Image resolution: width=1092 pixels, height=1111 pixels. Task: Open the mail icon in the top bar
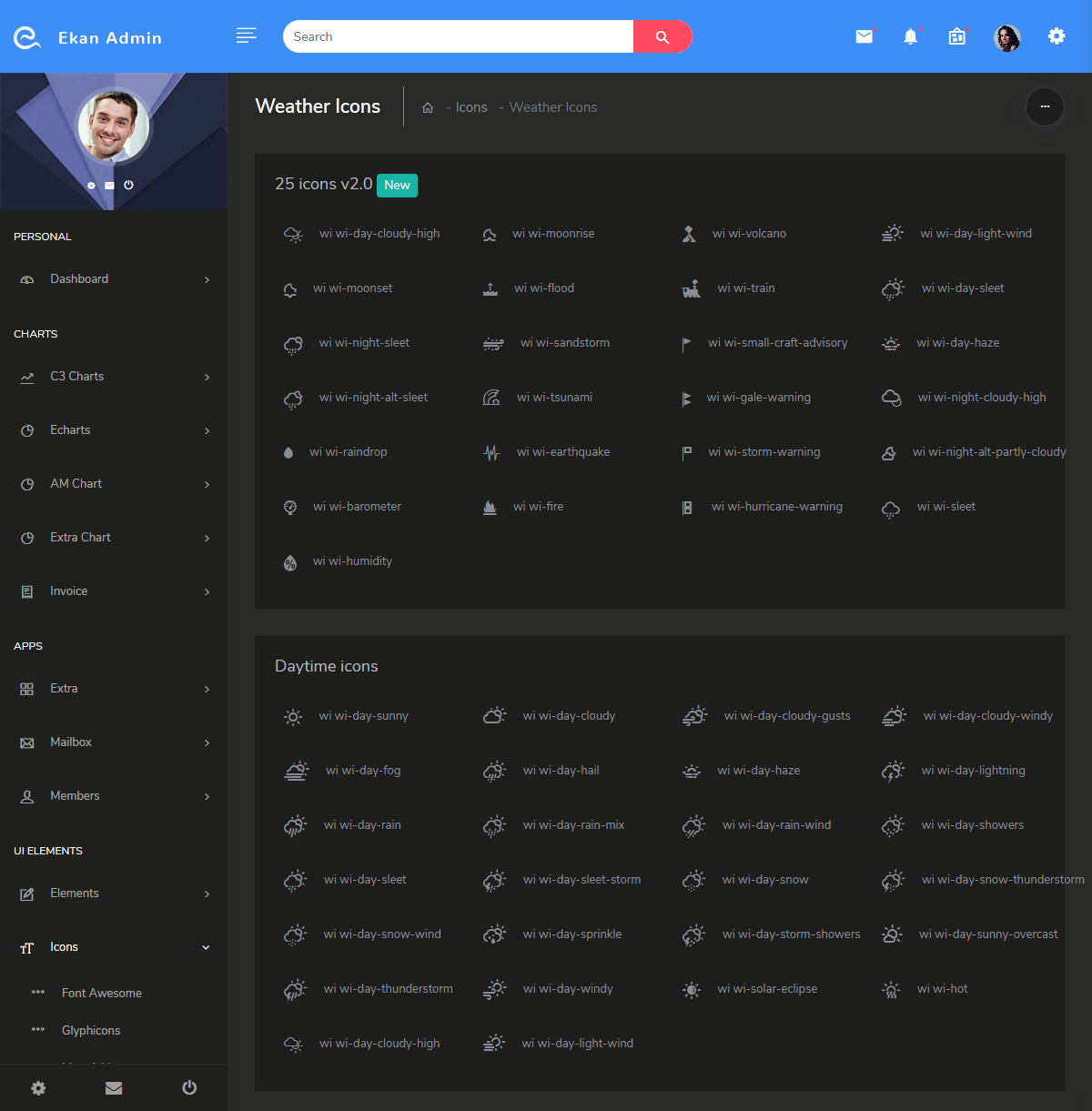(x=864, y=36)
